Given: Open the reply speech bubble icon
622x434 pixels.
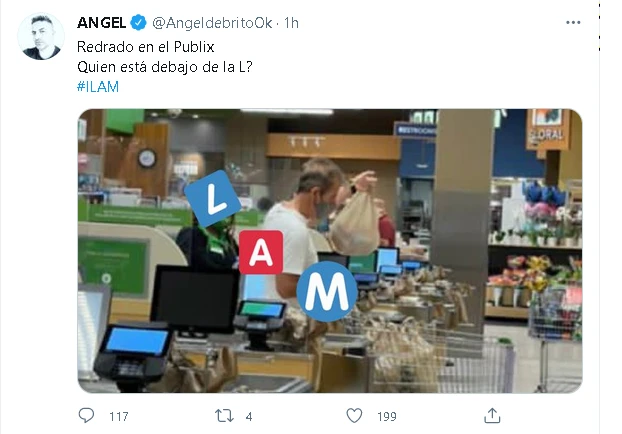Looking at the screenshot, I should pyautogui.click(x=86, y=415).
